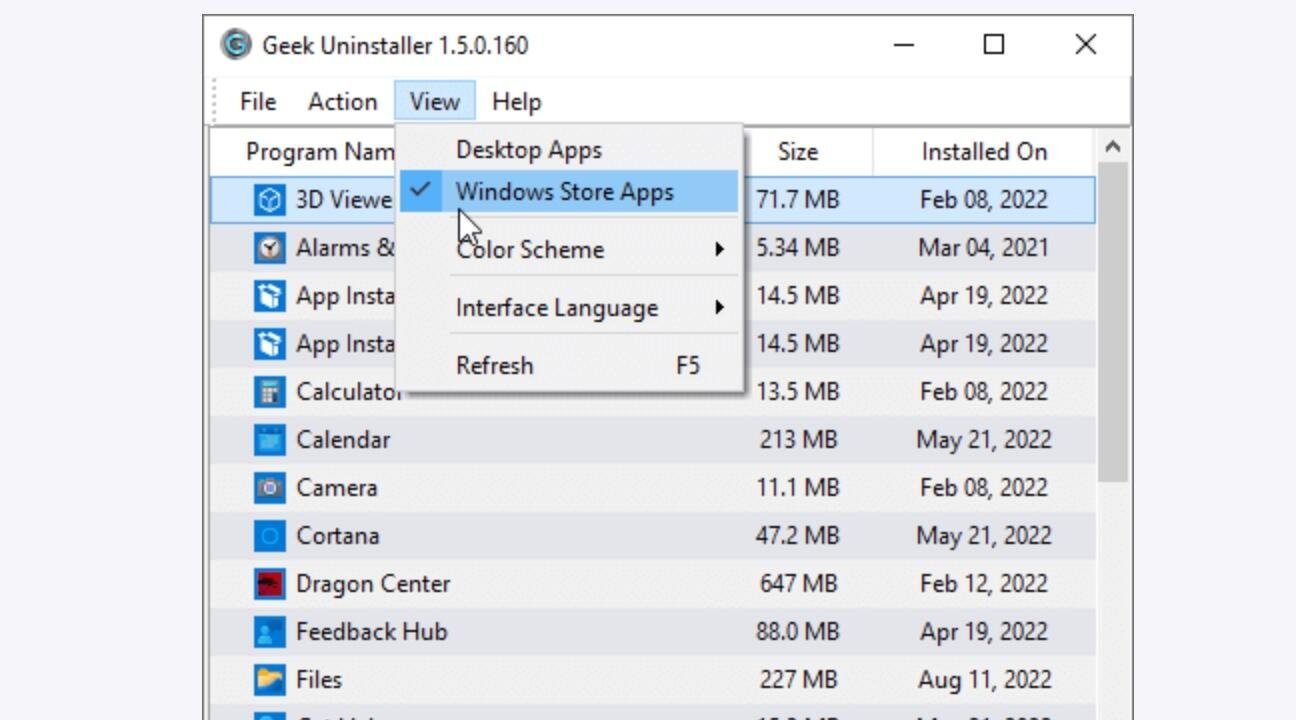Click the 3D Viewer app icon
This screenshot has width=1296, height=720.
pyautogui.click(x=269, y=200)
